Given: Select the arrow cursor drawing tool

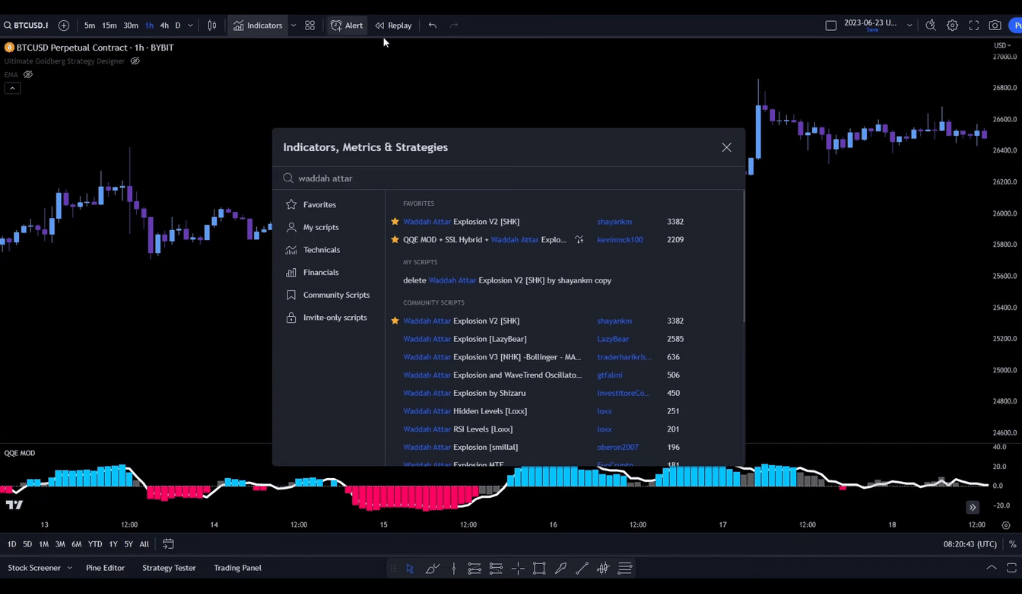Looking at the screenshot, I should pos(410,569).
